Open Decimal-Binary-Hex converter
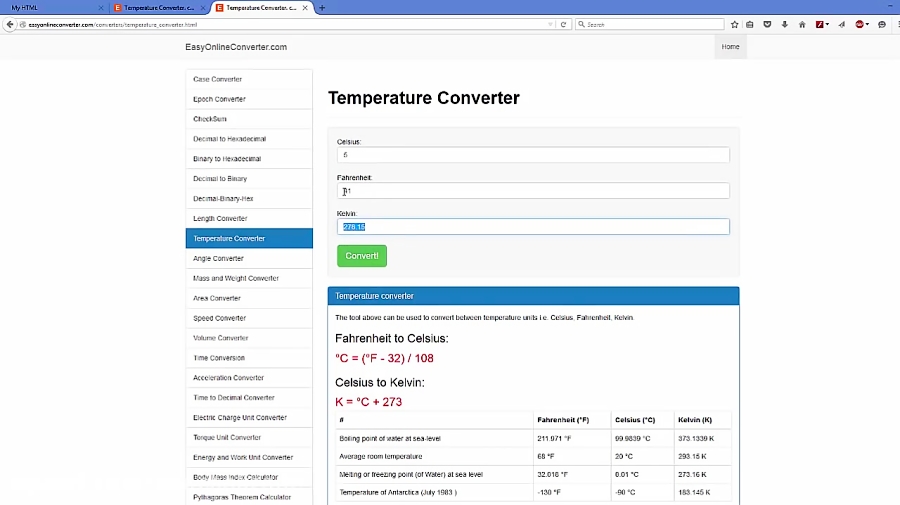 (249, 199)
